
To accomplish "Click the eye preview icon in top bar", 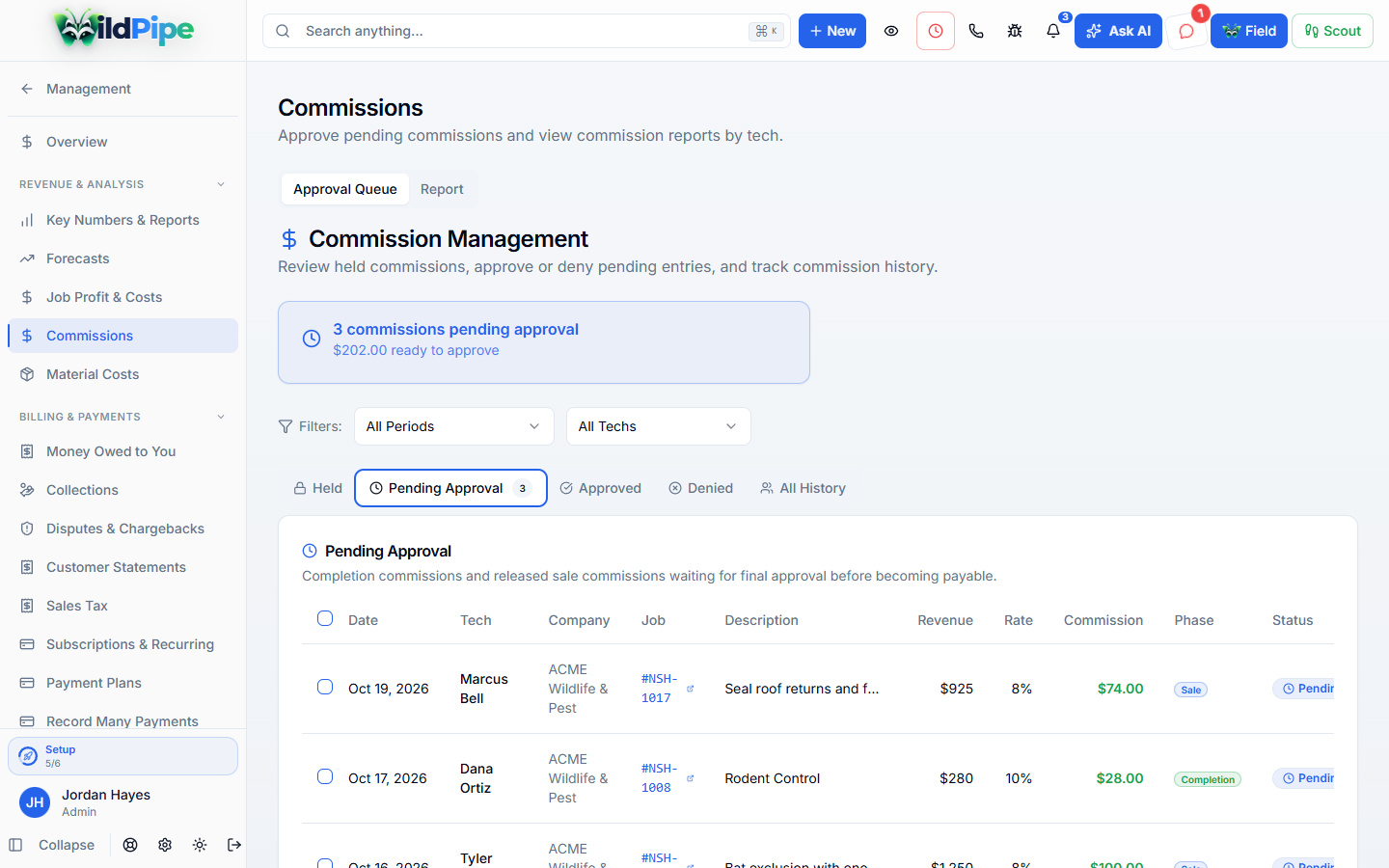I will point(891,31).
